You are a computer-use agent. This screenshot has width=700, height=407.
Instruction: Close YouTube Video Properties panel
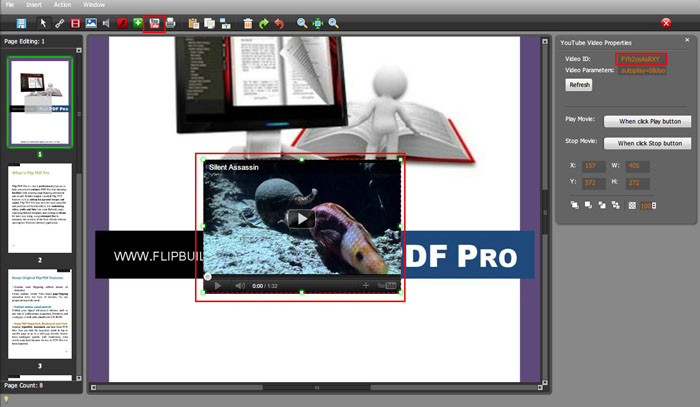(x=687, y=40)
